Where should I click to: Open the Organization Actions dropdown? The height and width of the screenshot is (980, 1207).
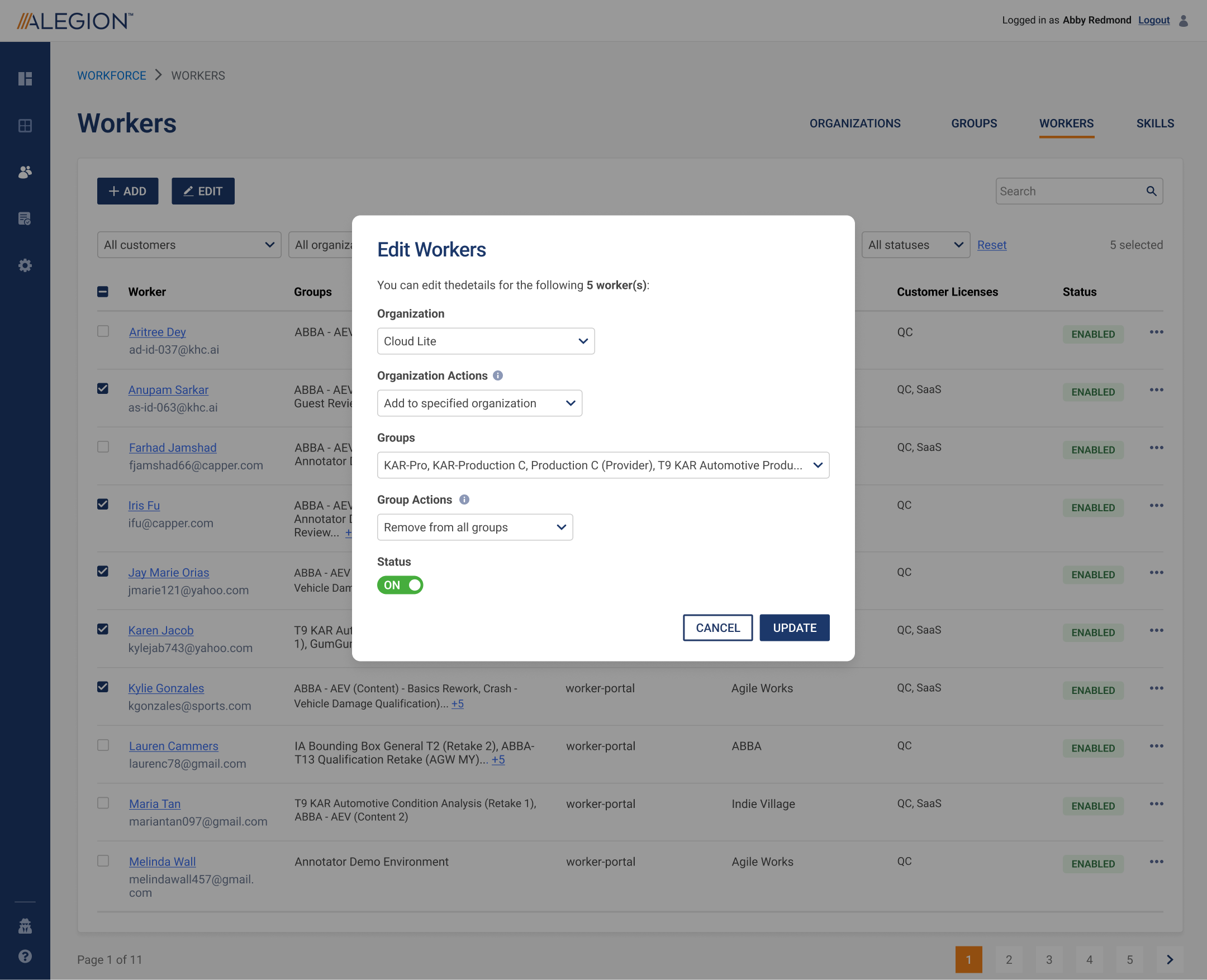click(x=479, y=403)
